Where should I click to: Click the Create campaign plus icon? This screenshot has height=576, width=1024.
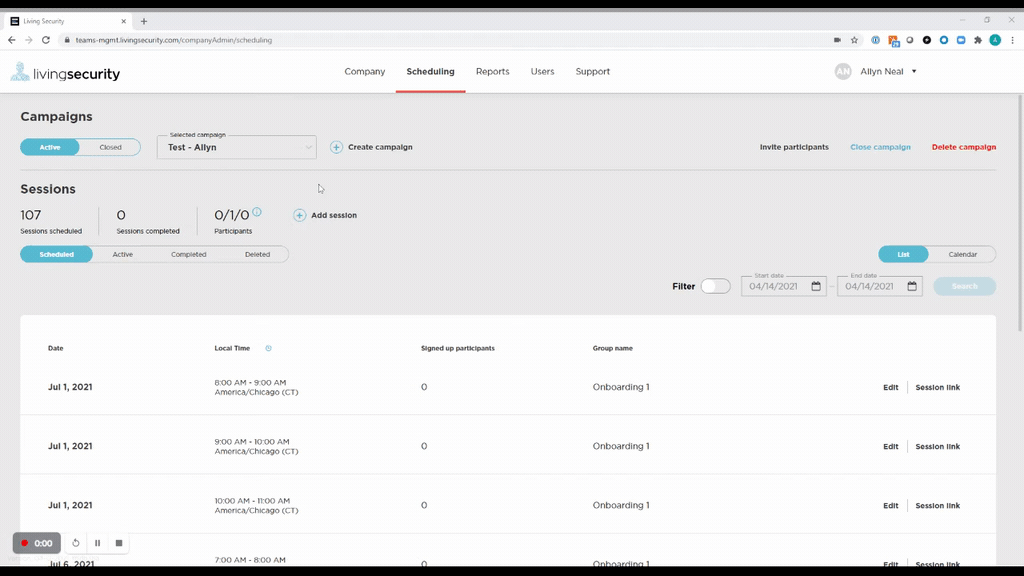336,147
